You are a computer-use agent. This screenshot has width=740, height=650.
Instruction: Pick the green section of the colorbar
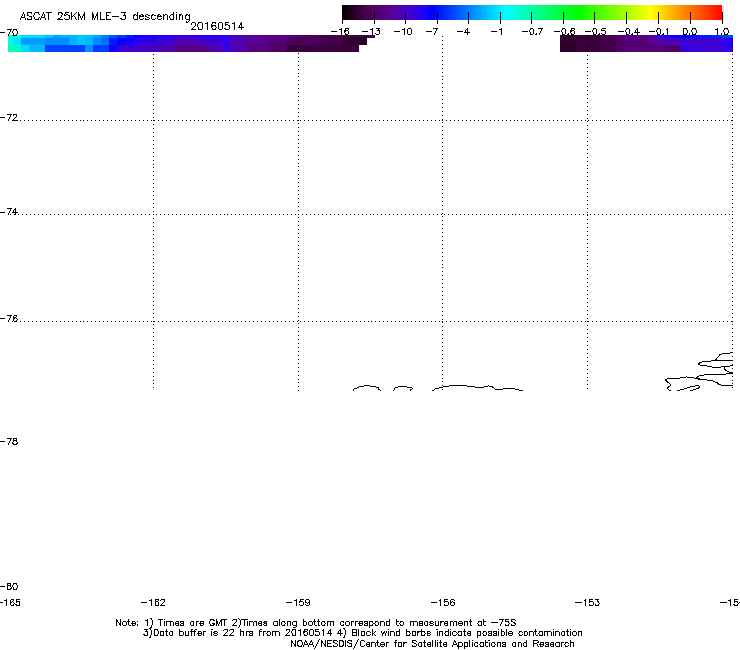coord(580,12)
